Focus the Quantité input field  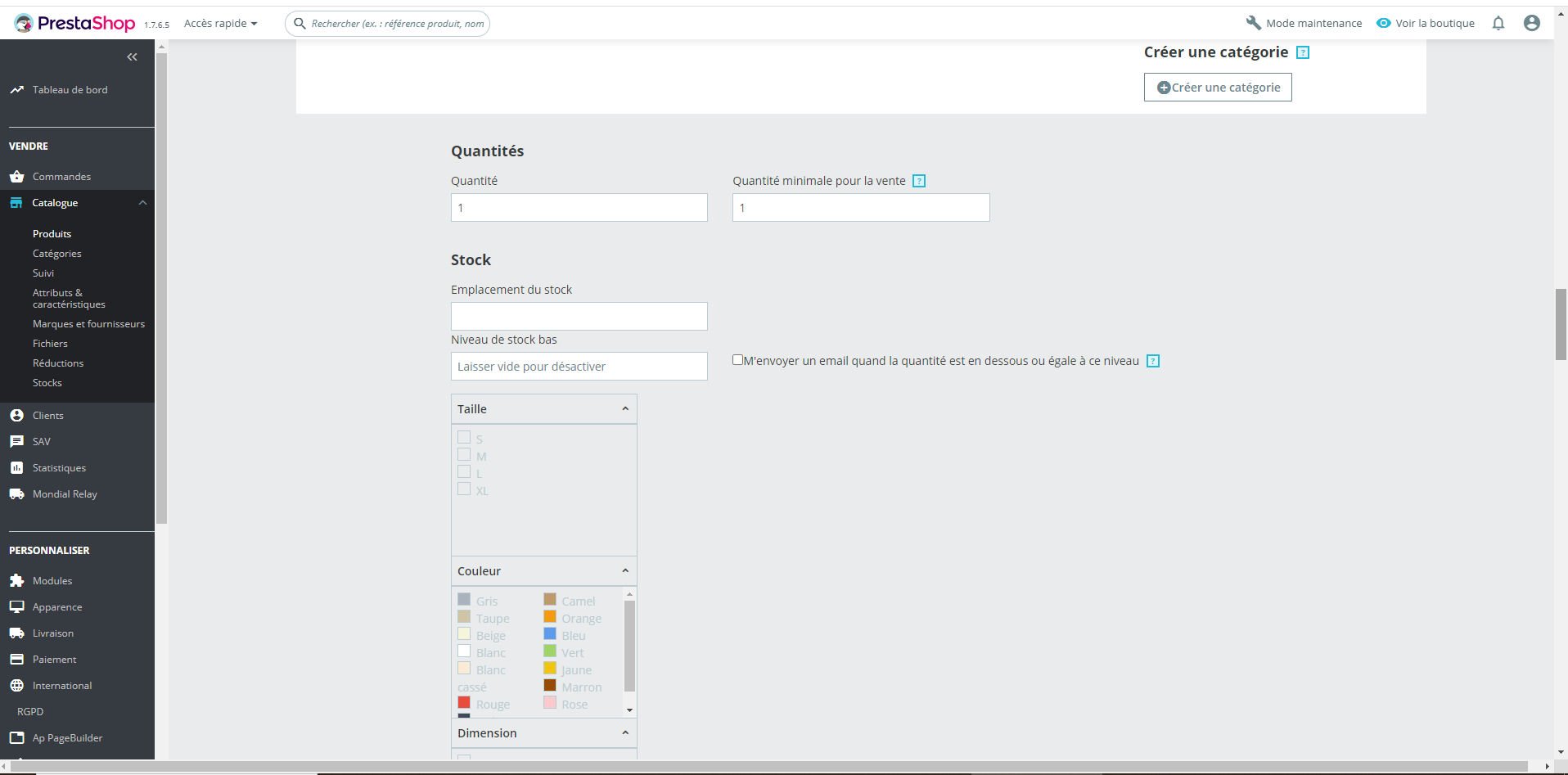click(x=579, y=208)
